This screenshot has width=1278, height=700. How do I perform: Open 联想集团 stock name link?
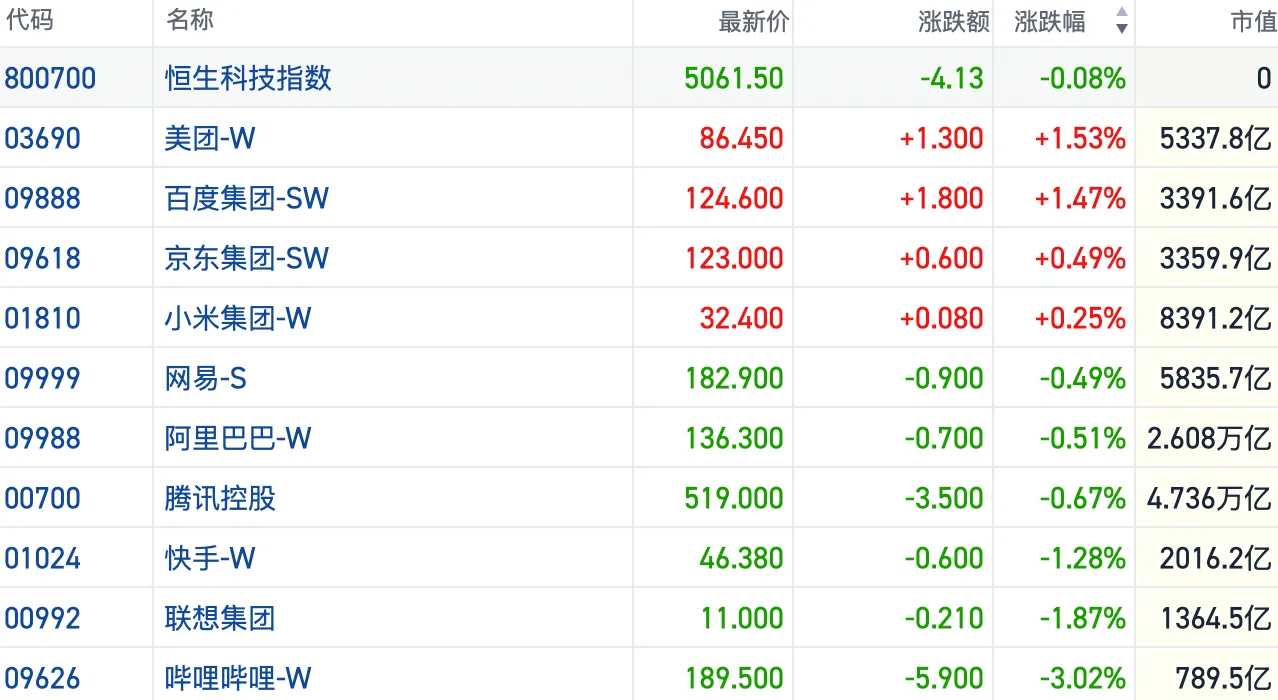pyautogui.click(x=220, y=618)
